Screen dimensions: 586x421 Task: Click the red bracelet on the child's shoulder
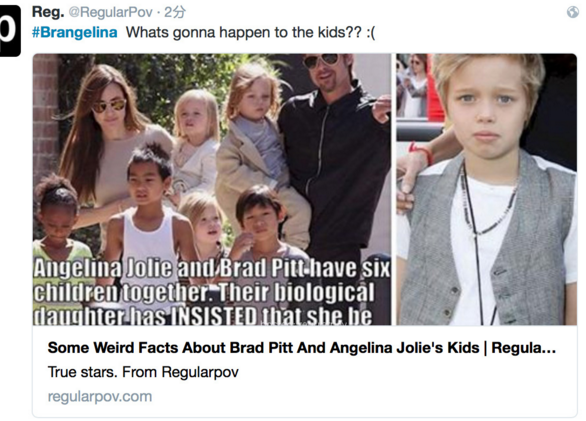tap(421, 151)
